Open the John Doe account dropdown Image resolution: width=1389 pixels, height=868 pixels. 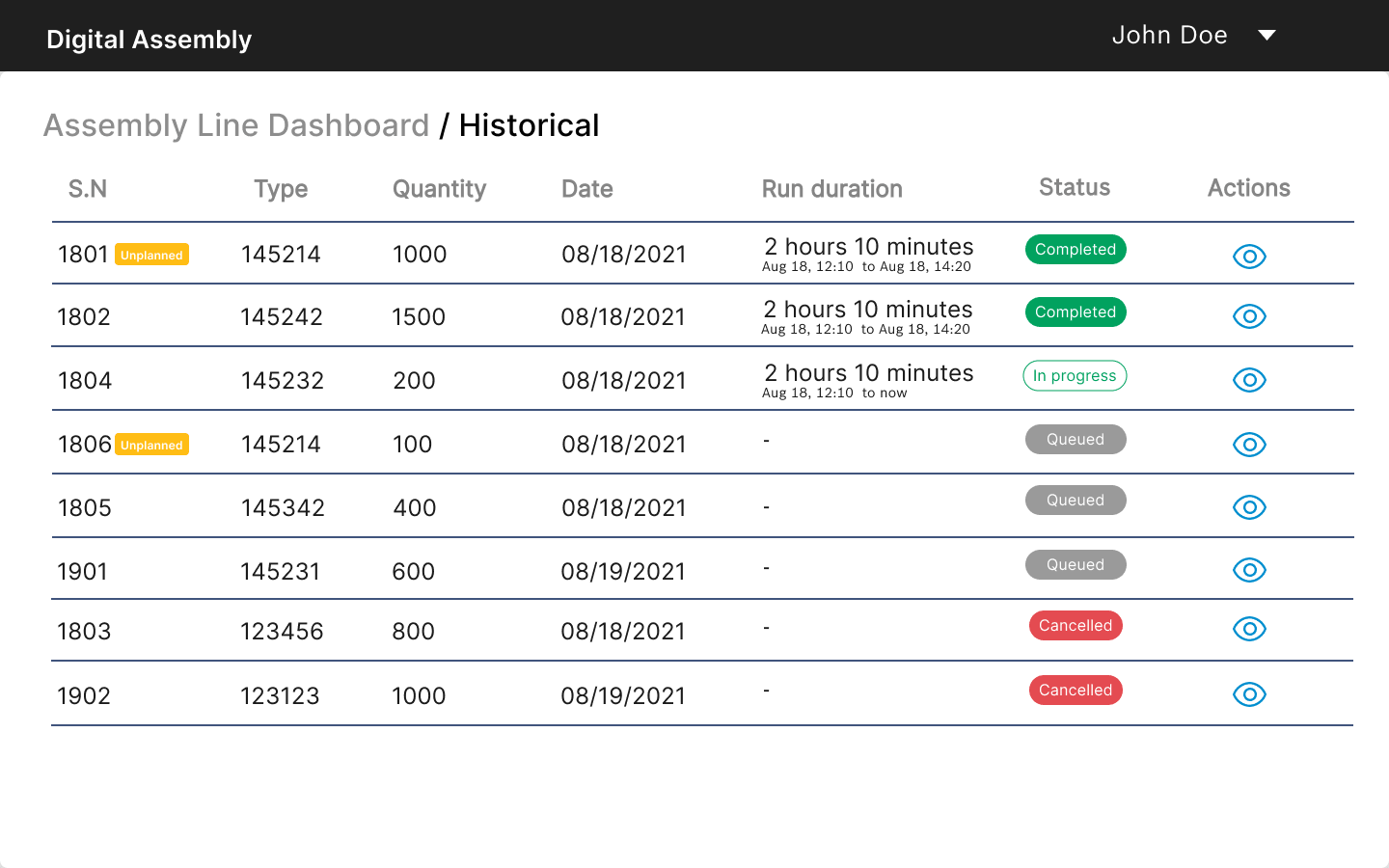click(x=1170, y=35)
